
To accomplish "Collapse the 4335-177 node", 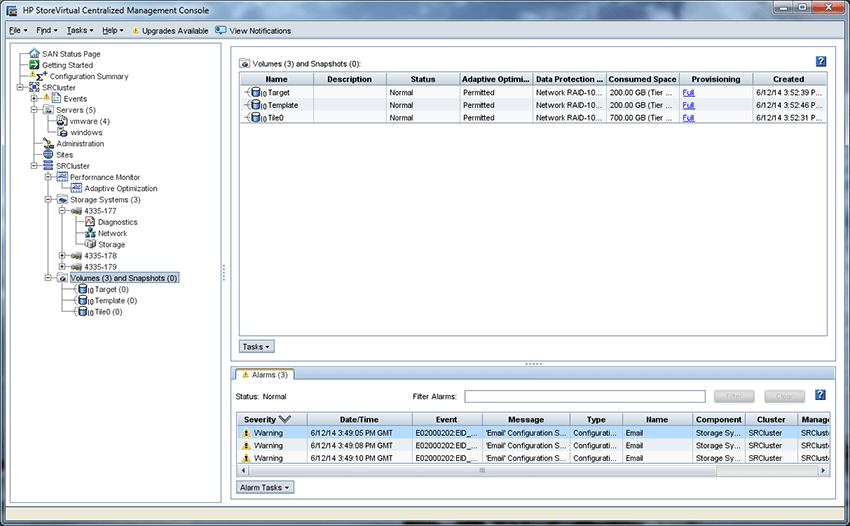I will tap(62, 211).
